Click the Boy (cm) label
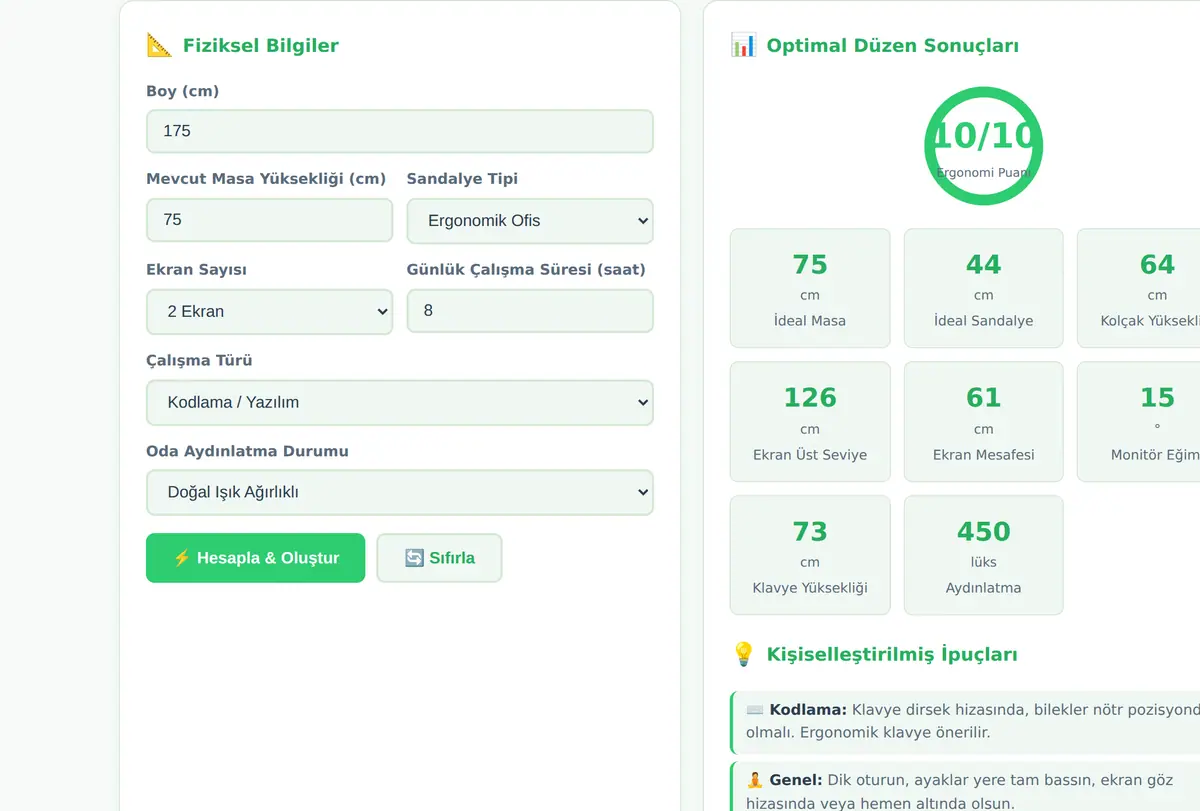Viewport: 1200px width, 811px height. (183, 91)
